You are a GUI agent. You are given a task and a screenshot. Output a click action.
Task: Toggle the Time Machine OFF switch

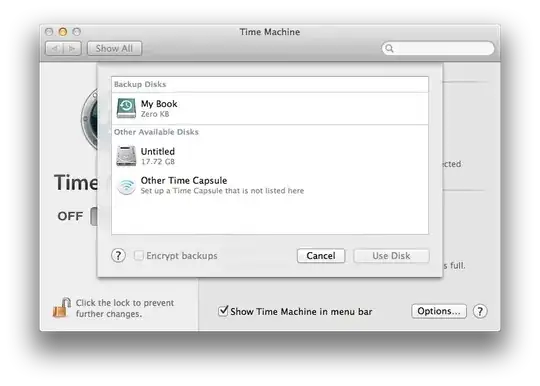pyautogui.click(x=94, y=217)
